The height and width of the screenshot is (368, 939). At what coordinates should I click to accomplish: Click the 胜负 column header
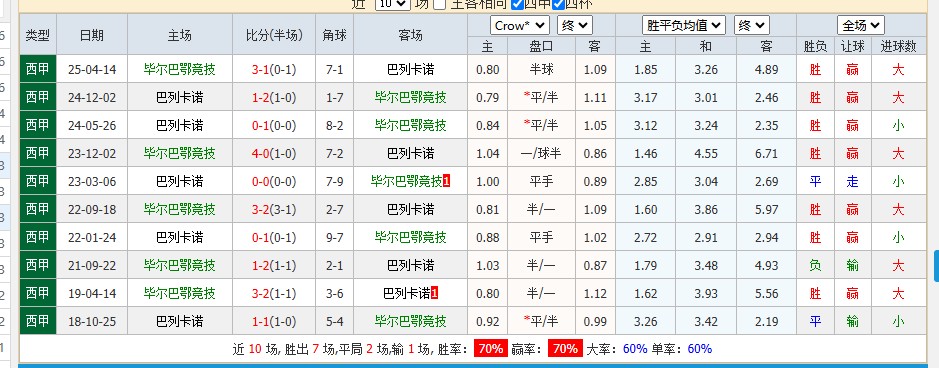(815, 46)
